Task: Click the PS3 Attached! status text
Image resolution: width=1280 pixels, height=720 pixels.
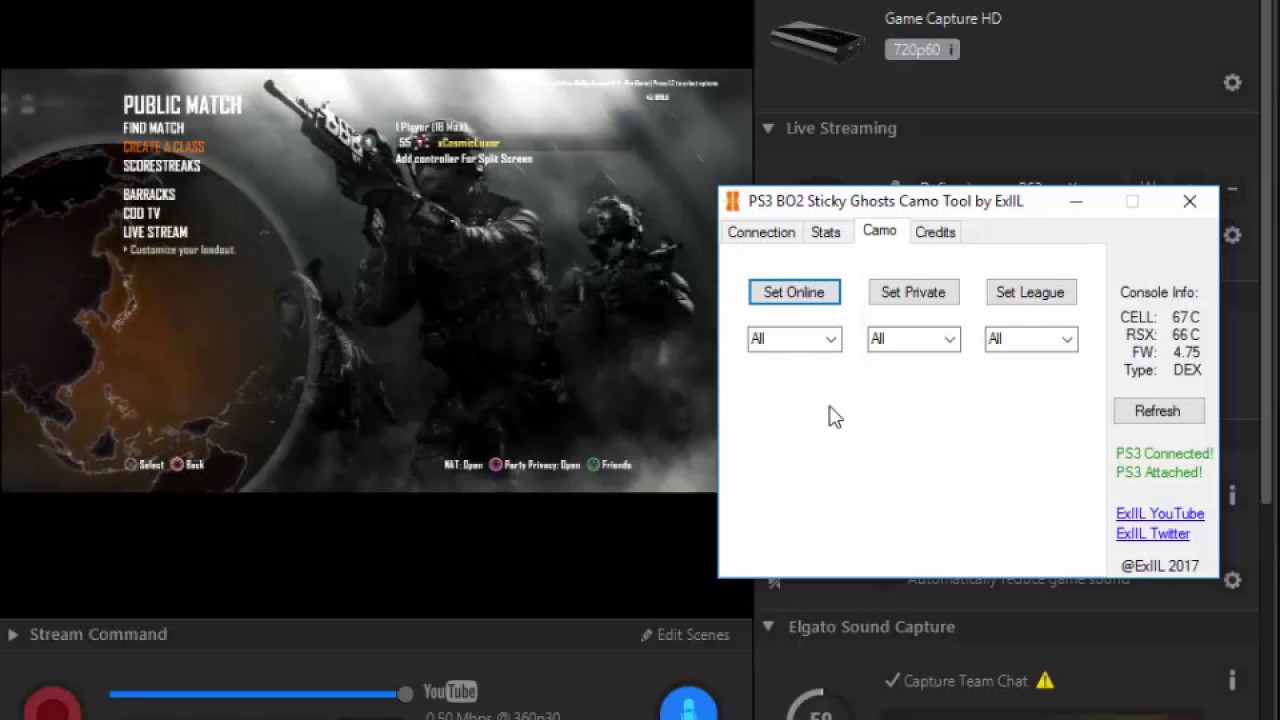Action: tap(1159, 472)
